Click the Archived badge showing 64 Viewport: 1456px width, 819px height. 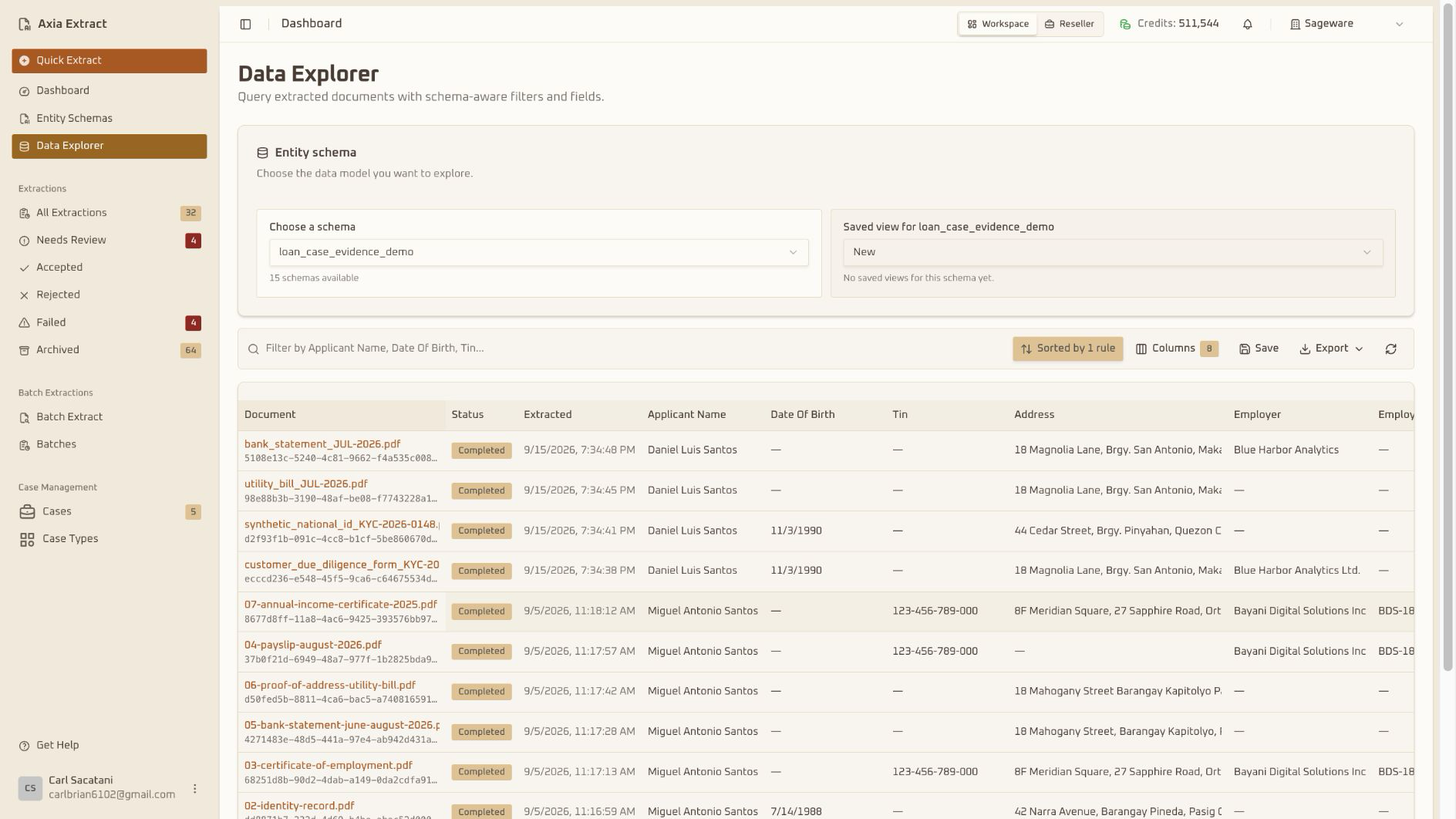190,351
